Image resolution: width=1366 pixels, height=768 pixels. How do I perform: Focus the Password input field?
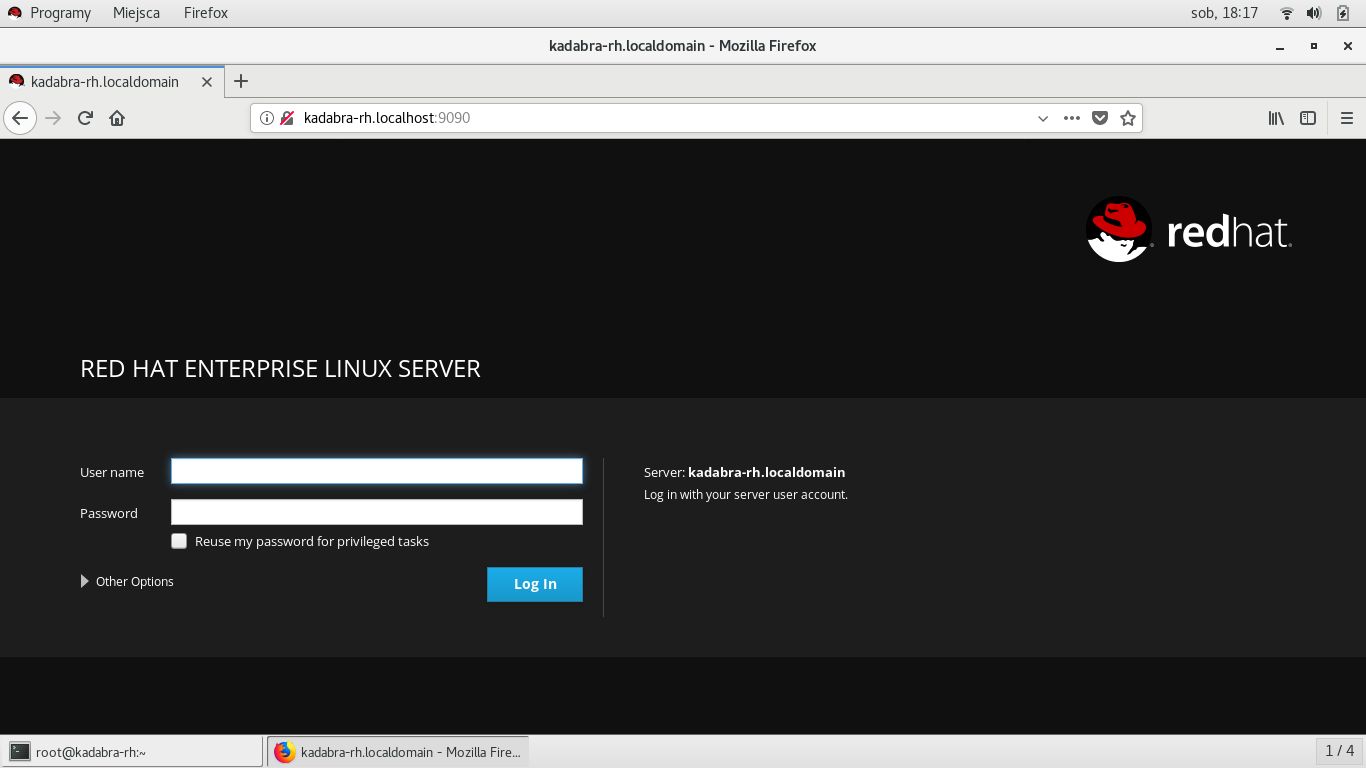click(376, 512)
